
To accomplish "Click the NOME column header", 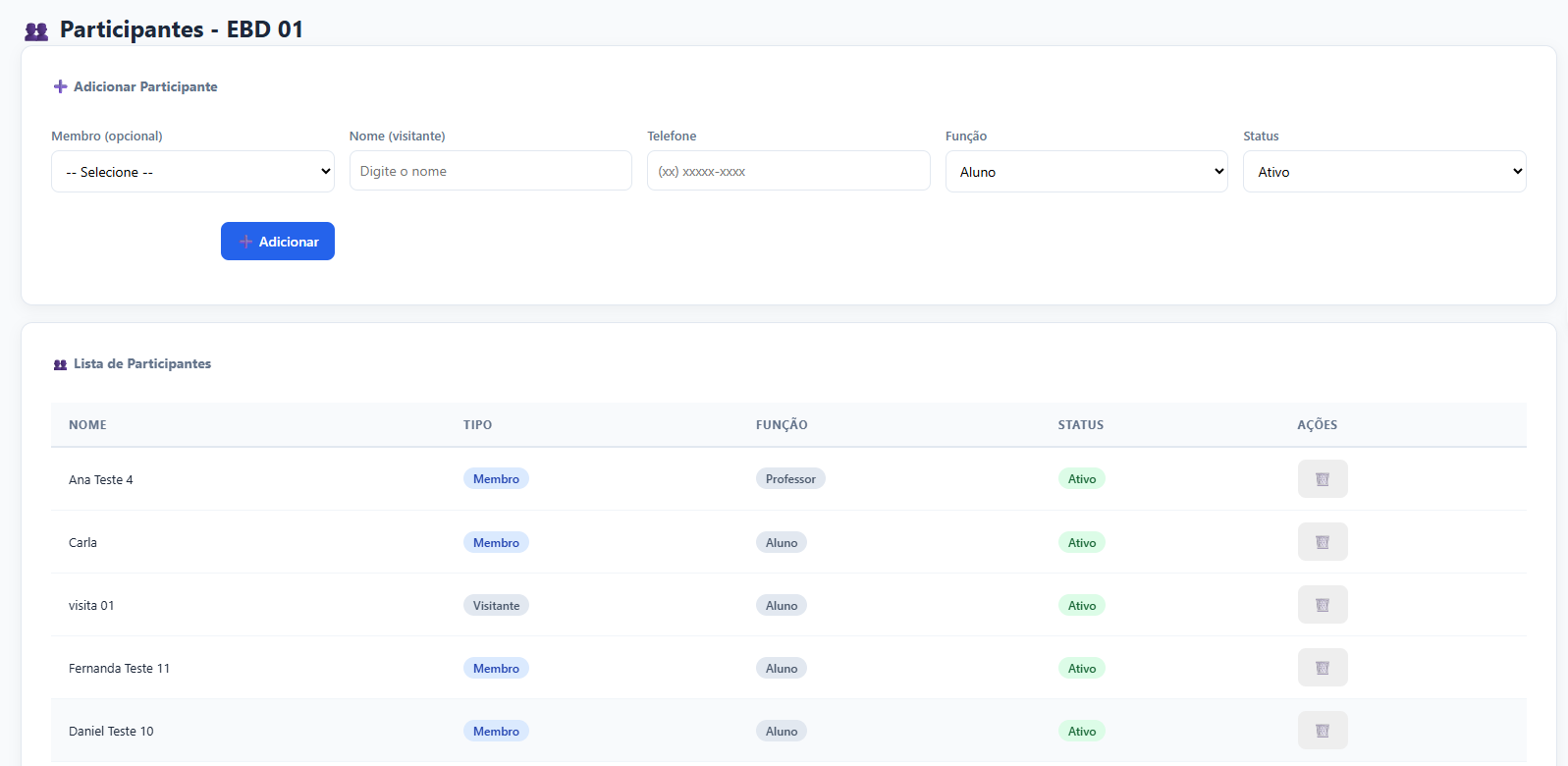I will (87, 425).
